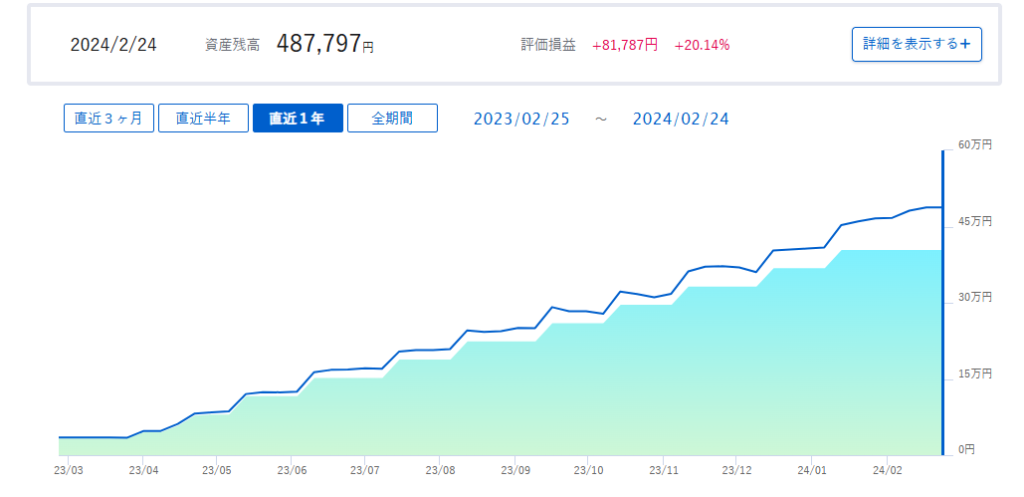Click the 24/01 x-axis label
This screenshot has height=497, width=1024.
(x=812, y=470)
